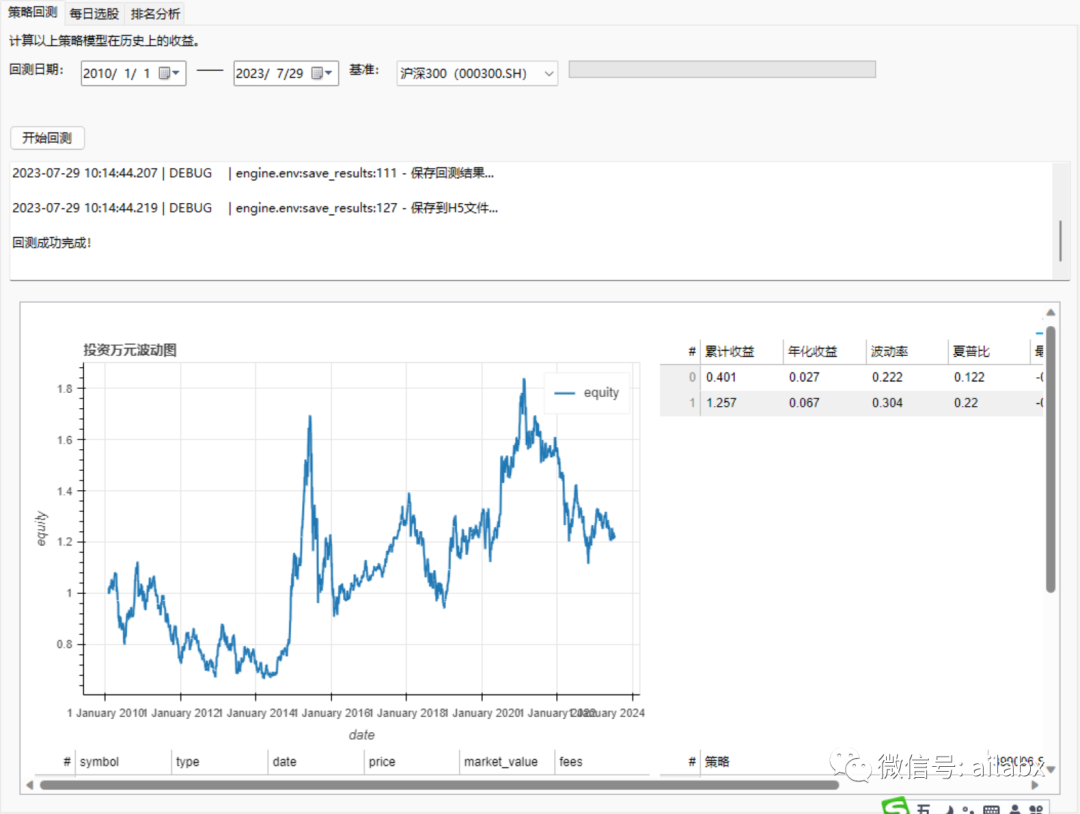Viewport: 1080px width, 814px height.
Task: Start the backtest with 开始回测
Action: (47, 138)
